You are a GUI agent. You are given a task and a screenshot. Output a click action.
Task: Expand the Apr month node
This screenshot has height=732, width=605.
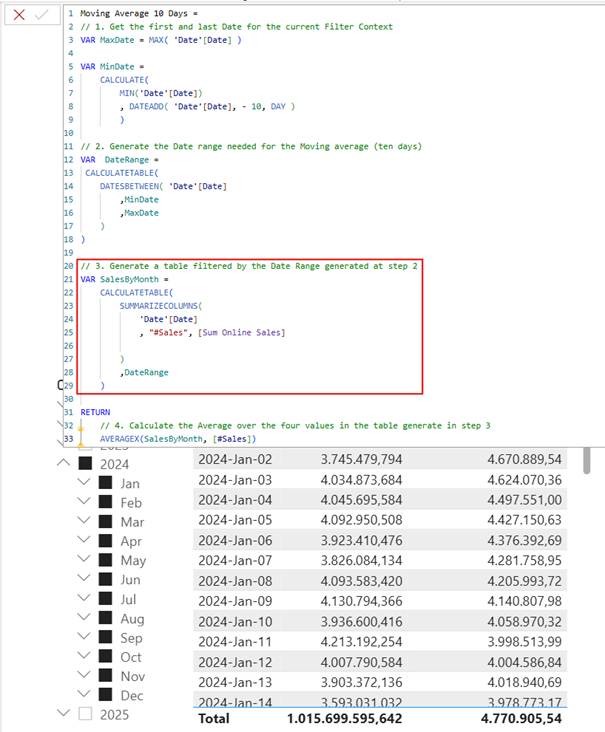click(x=84, y=540)
